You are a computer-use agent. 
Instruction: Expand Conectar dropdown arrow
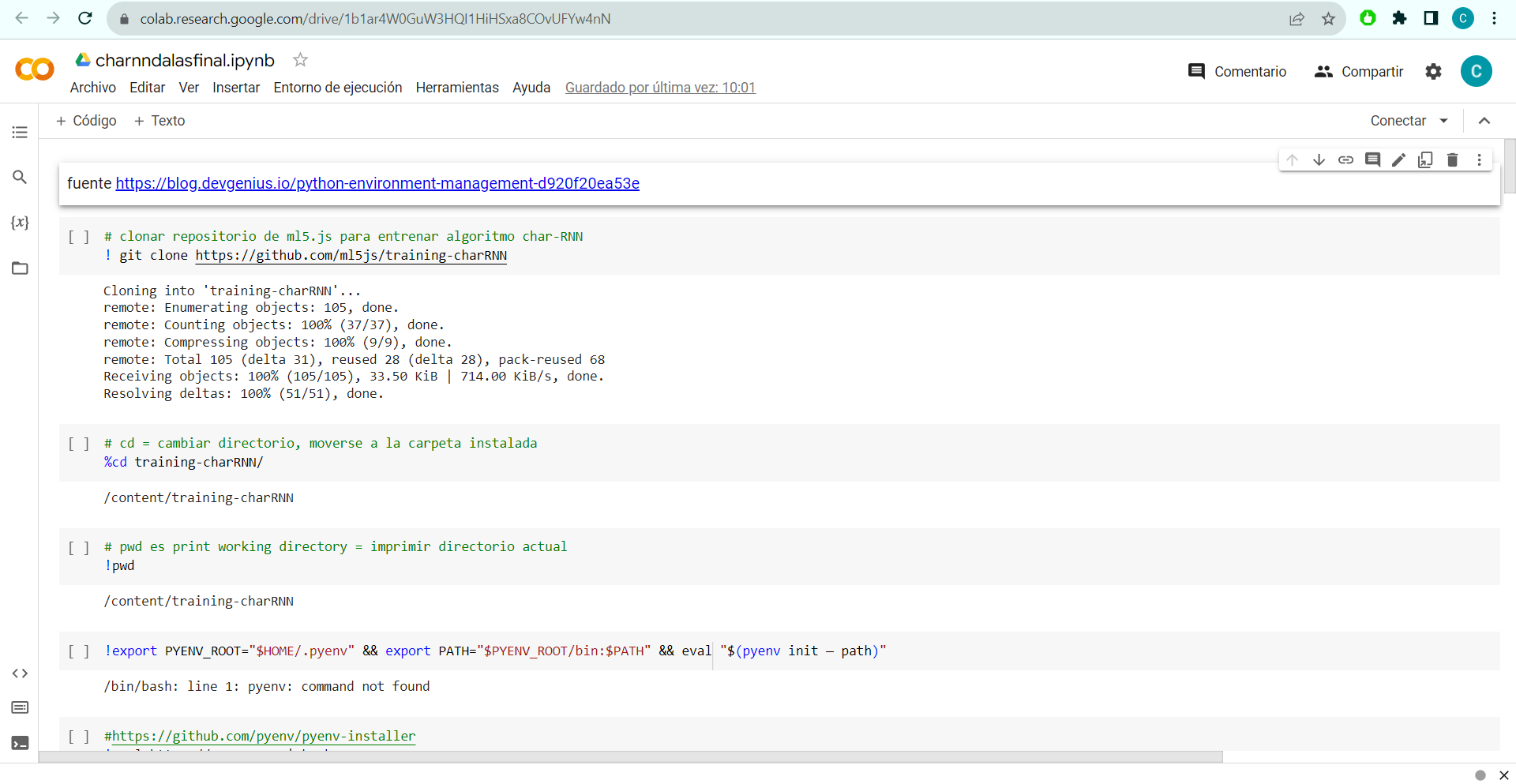1443,121
